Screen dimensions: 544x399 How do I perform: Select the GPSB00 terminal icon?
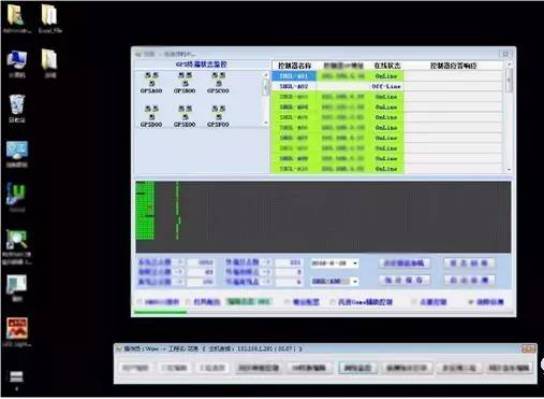coord(185,83)
